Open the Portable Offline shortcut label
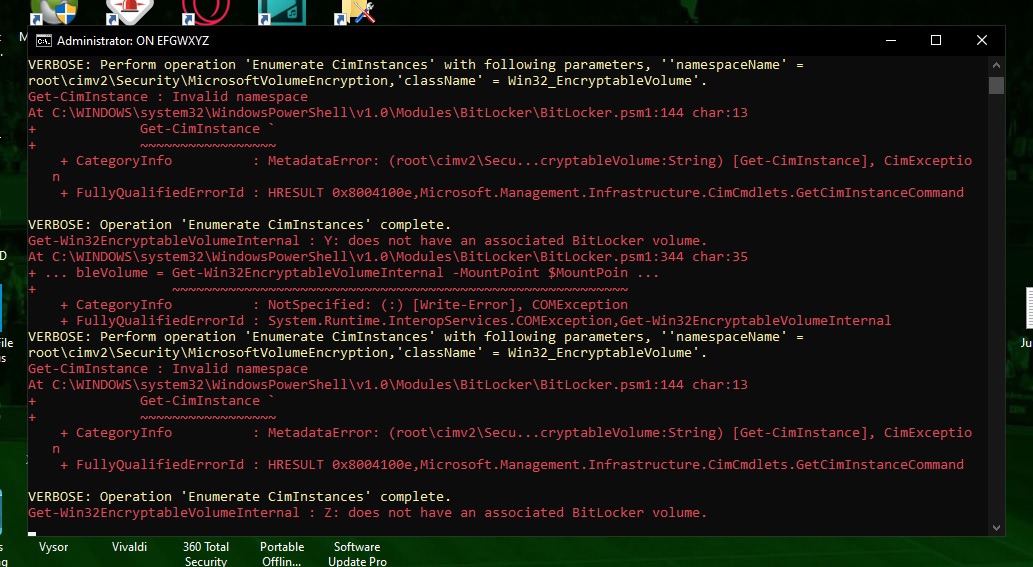Image resolution: width=1033 pixels, height=567 pixels. click(282, 553)
